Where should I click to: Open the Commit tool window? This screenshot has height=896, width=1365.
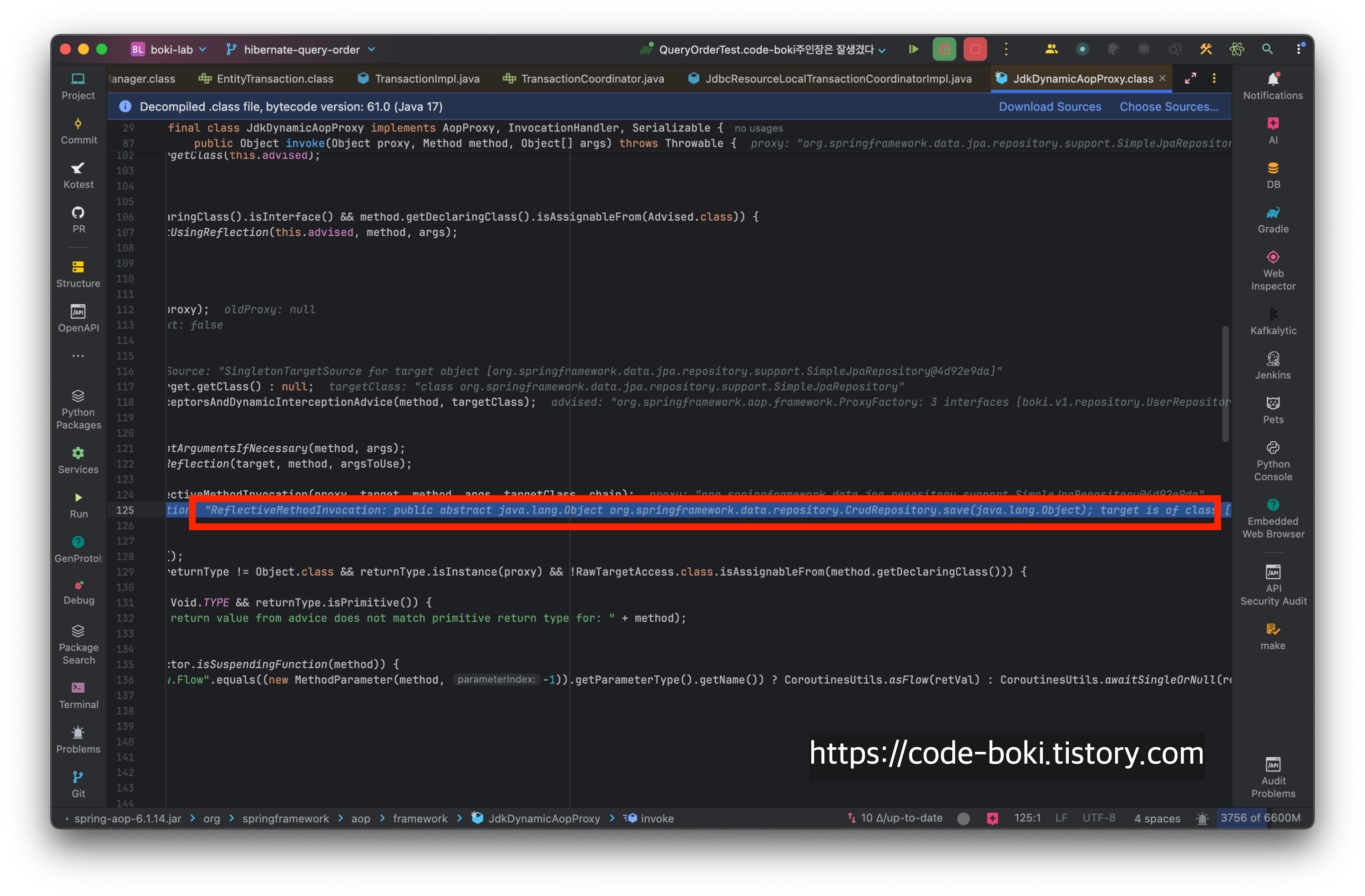79,131
